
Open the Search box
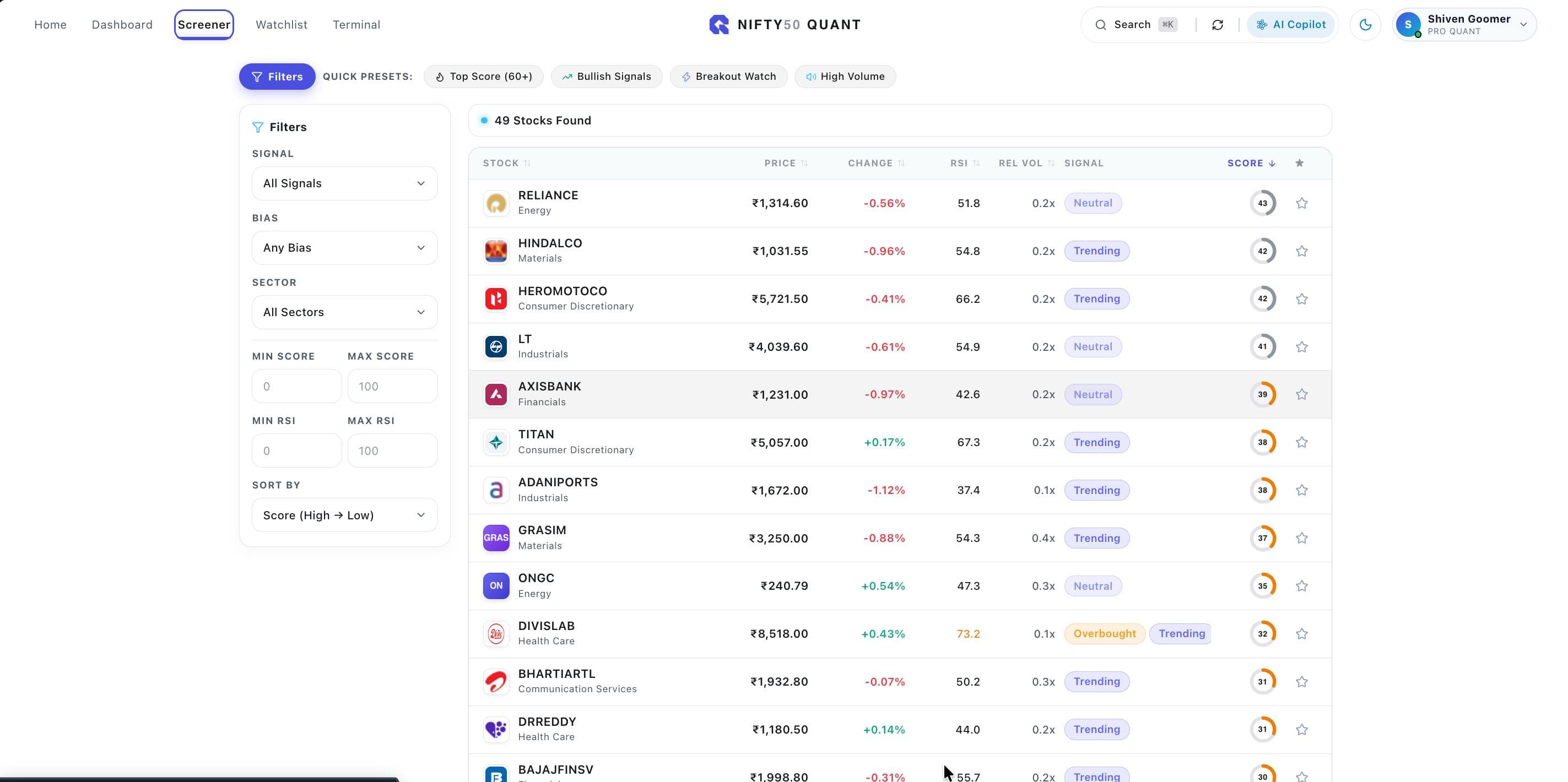click(1136, 25)
